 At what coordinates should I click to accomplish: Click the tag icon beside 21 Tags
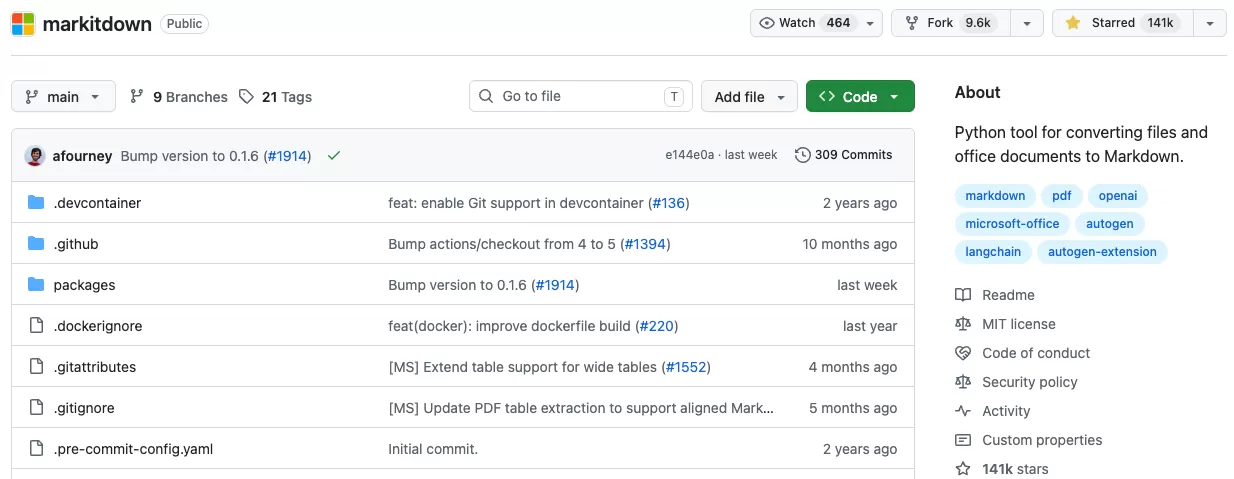pos(247,97)
